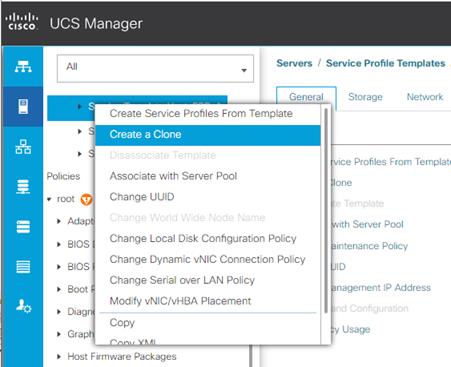
Task: Expand the highlighted service template row
Action: click(79, 106)
